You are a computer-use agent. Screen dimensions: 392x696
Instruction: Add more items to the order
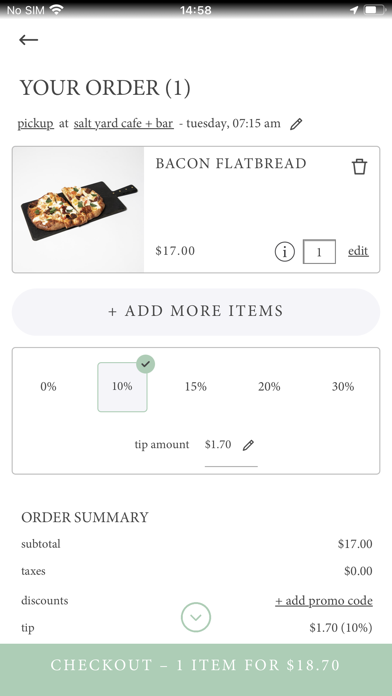tap(196, 312)
